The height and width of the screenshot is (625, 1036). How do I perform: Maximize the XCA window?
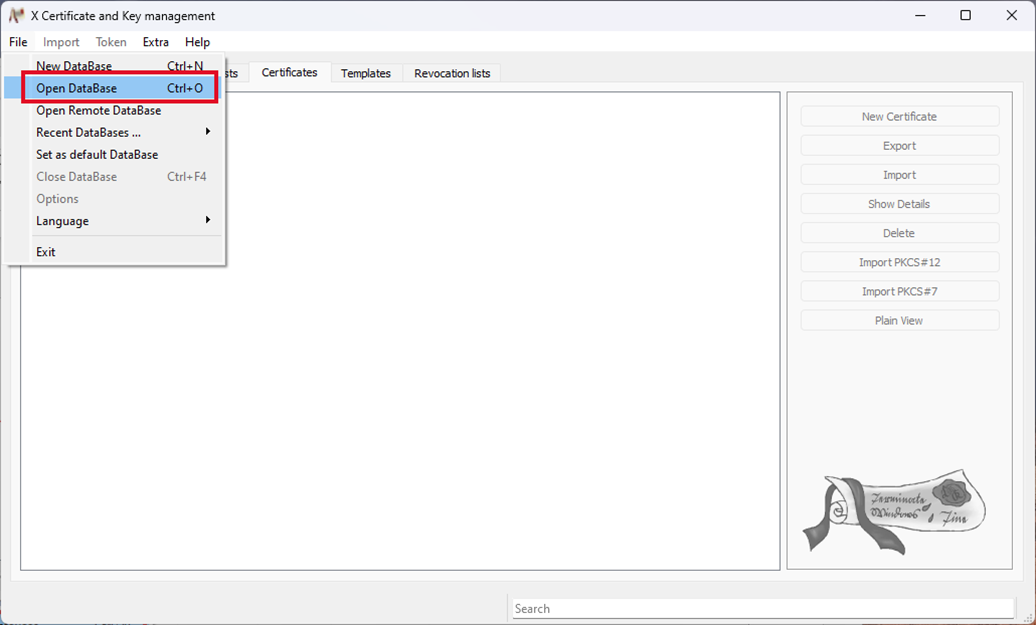pos(965,16)
